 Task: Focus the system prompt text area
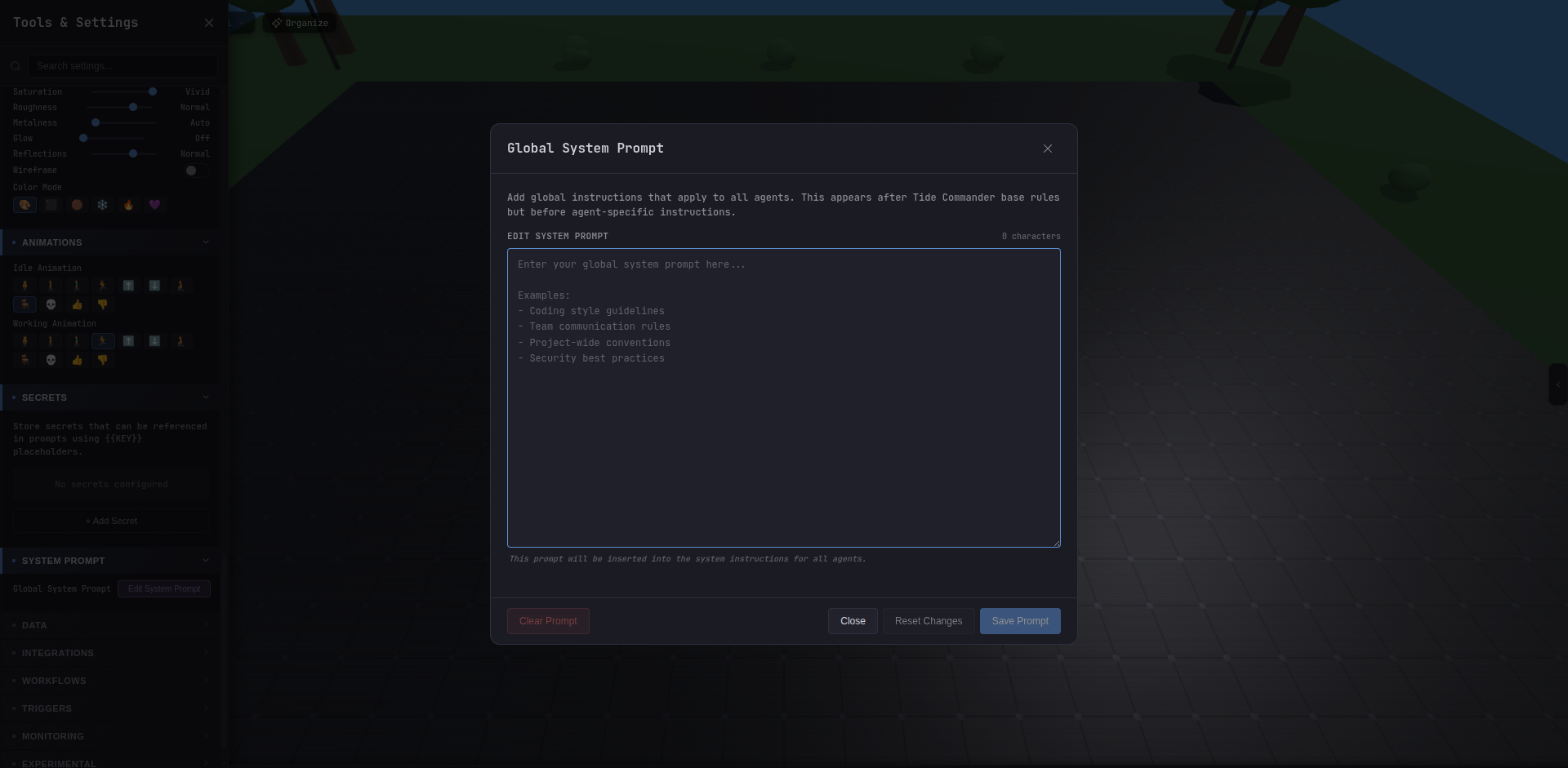[784, 397]
